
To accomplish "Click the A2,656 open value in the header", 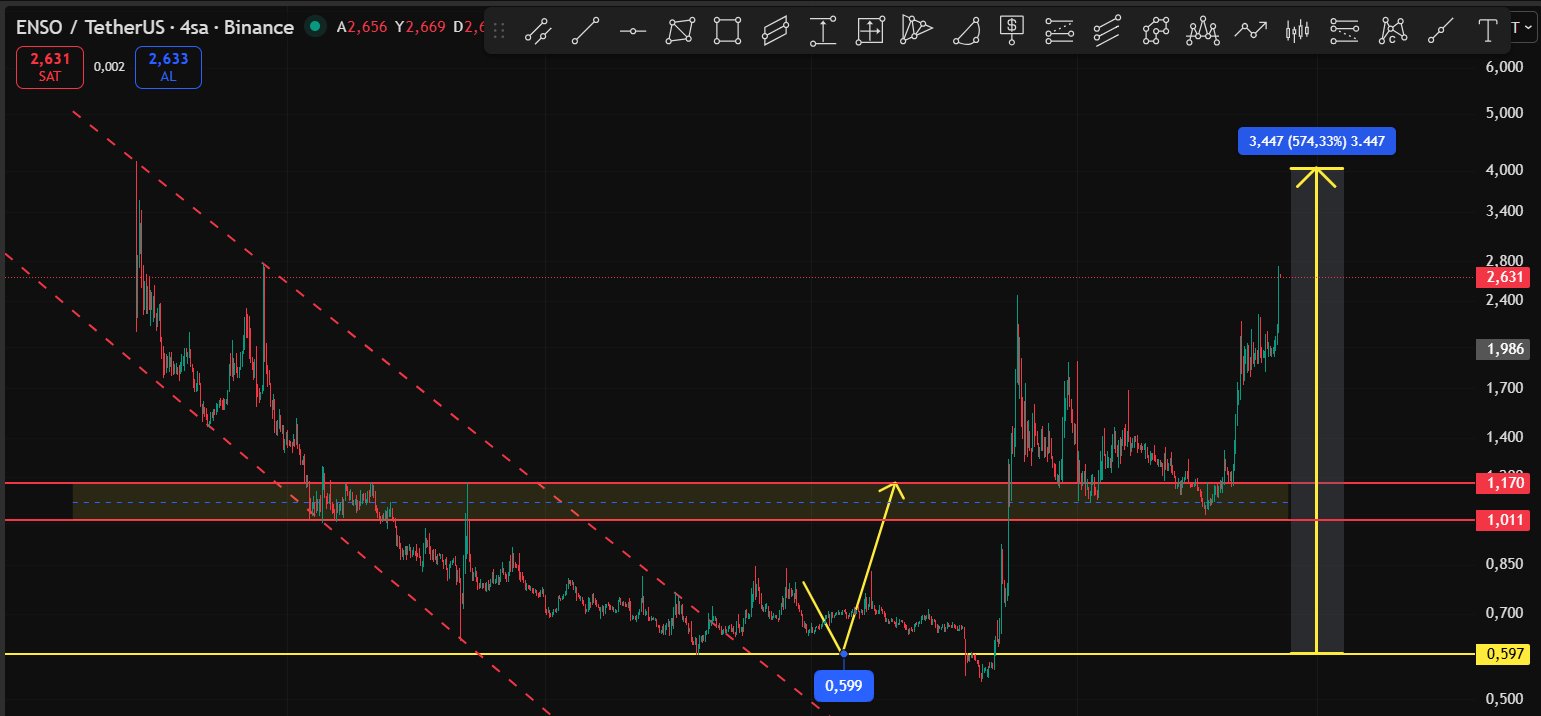I will click(362, 27).
